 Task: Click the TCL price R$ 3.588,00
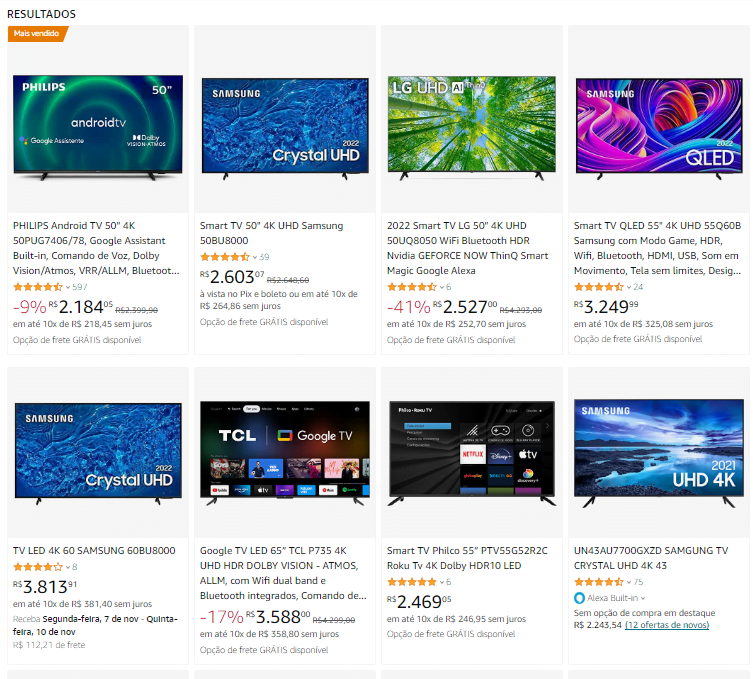click(279, 617)
